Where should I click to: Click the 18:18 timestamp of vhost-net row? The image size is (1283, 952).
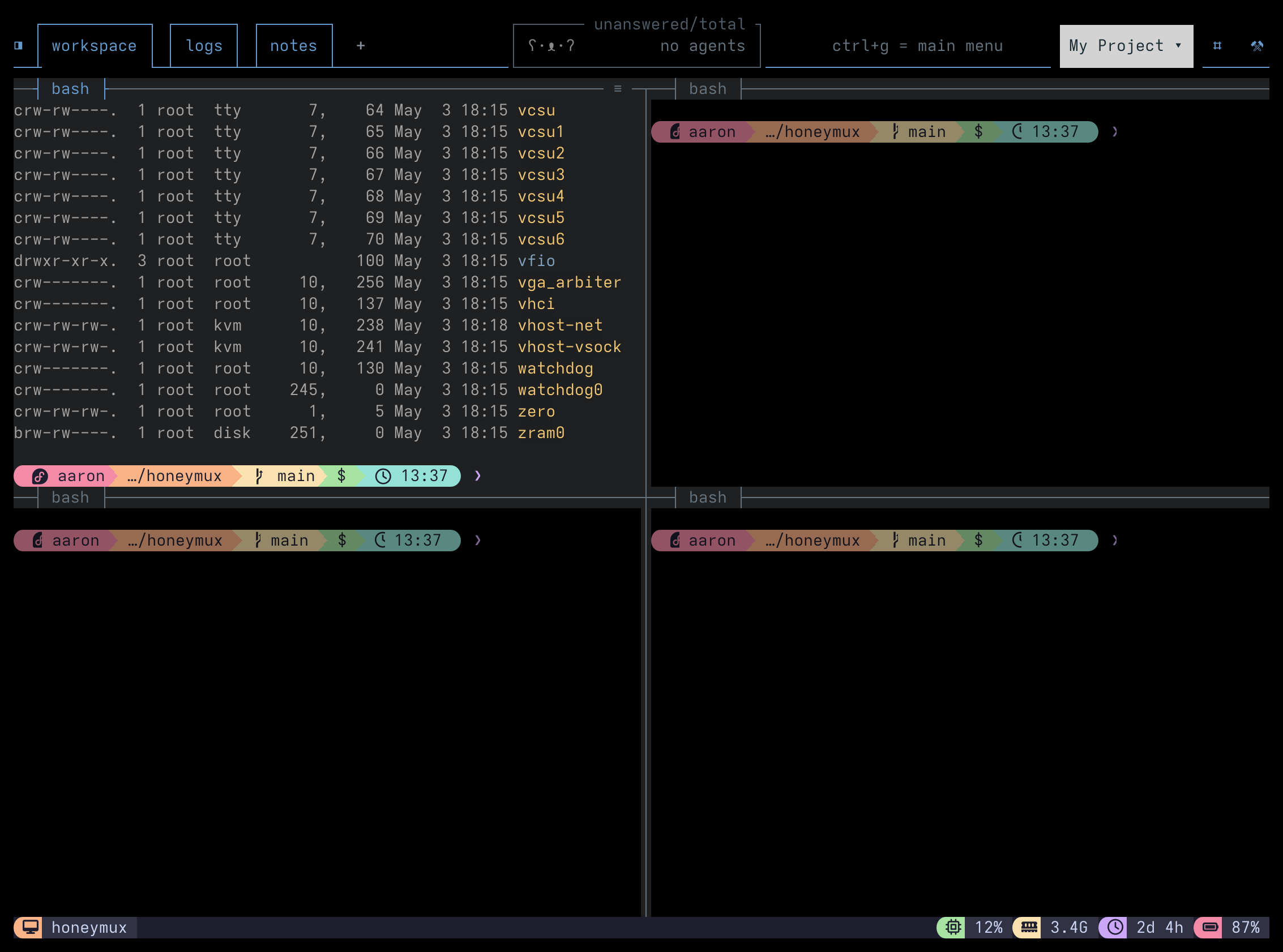point(484,325)
